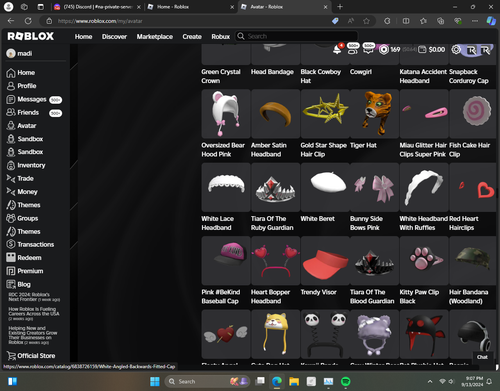
Task: Open Edge Copilot icon
Action: [x=491, y=21]
